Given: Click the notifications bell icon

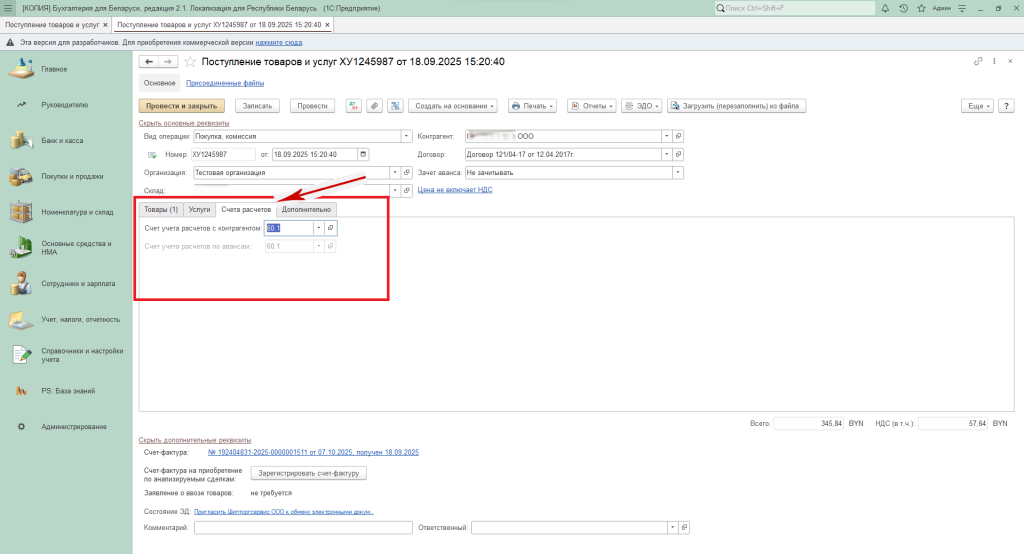Looking at the screenshot, I should click(x=886, y=8).
